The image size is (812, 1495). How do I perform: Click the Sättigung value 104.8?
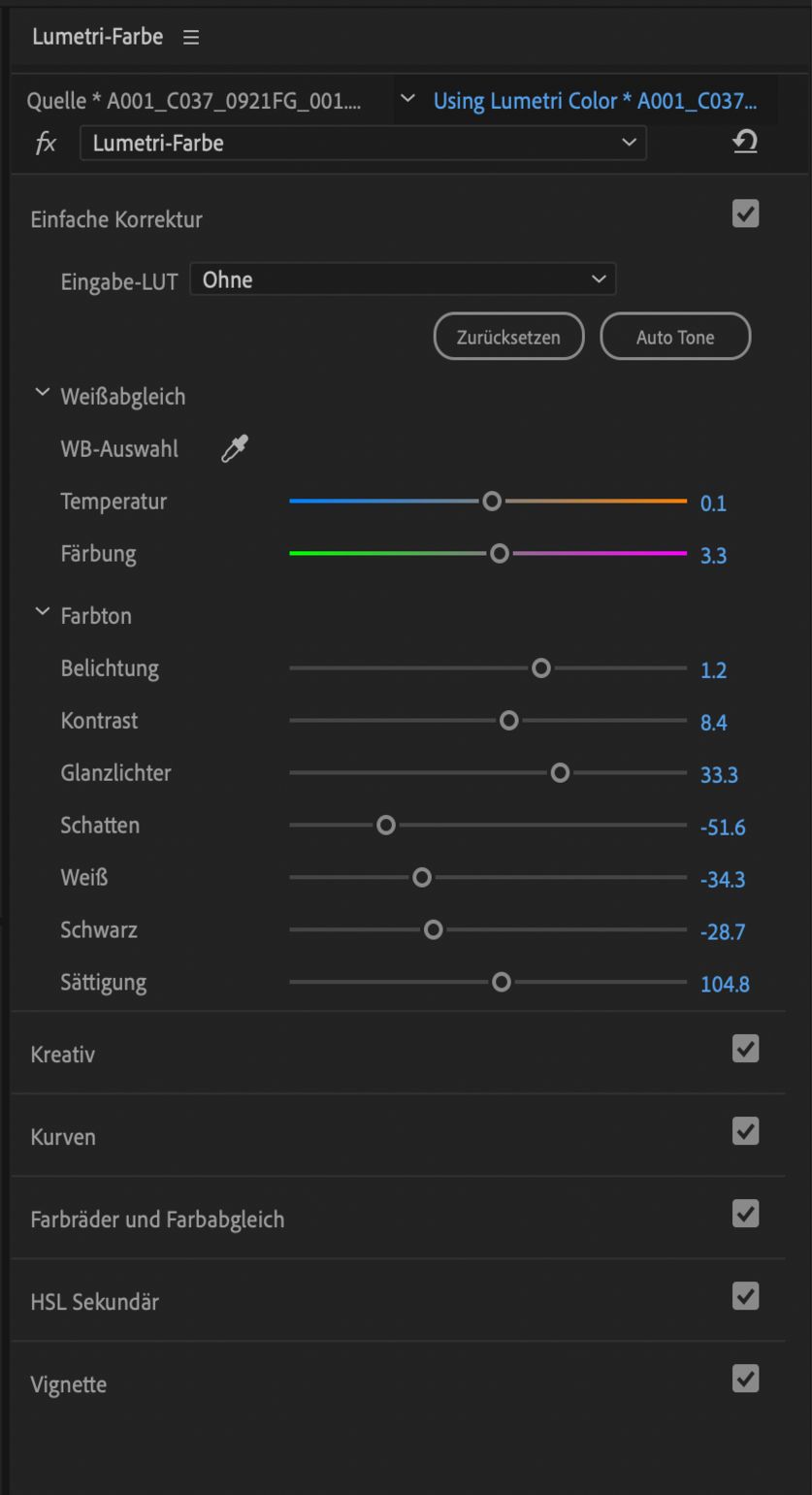click(725, 985)
